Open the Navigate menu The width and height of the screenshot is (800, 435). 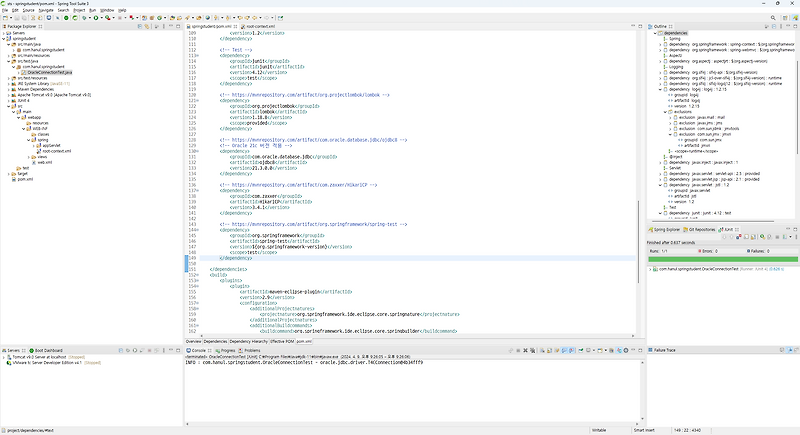(x=46, y=10)
